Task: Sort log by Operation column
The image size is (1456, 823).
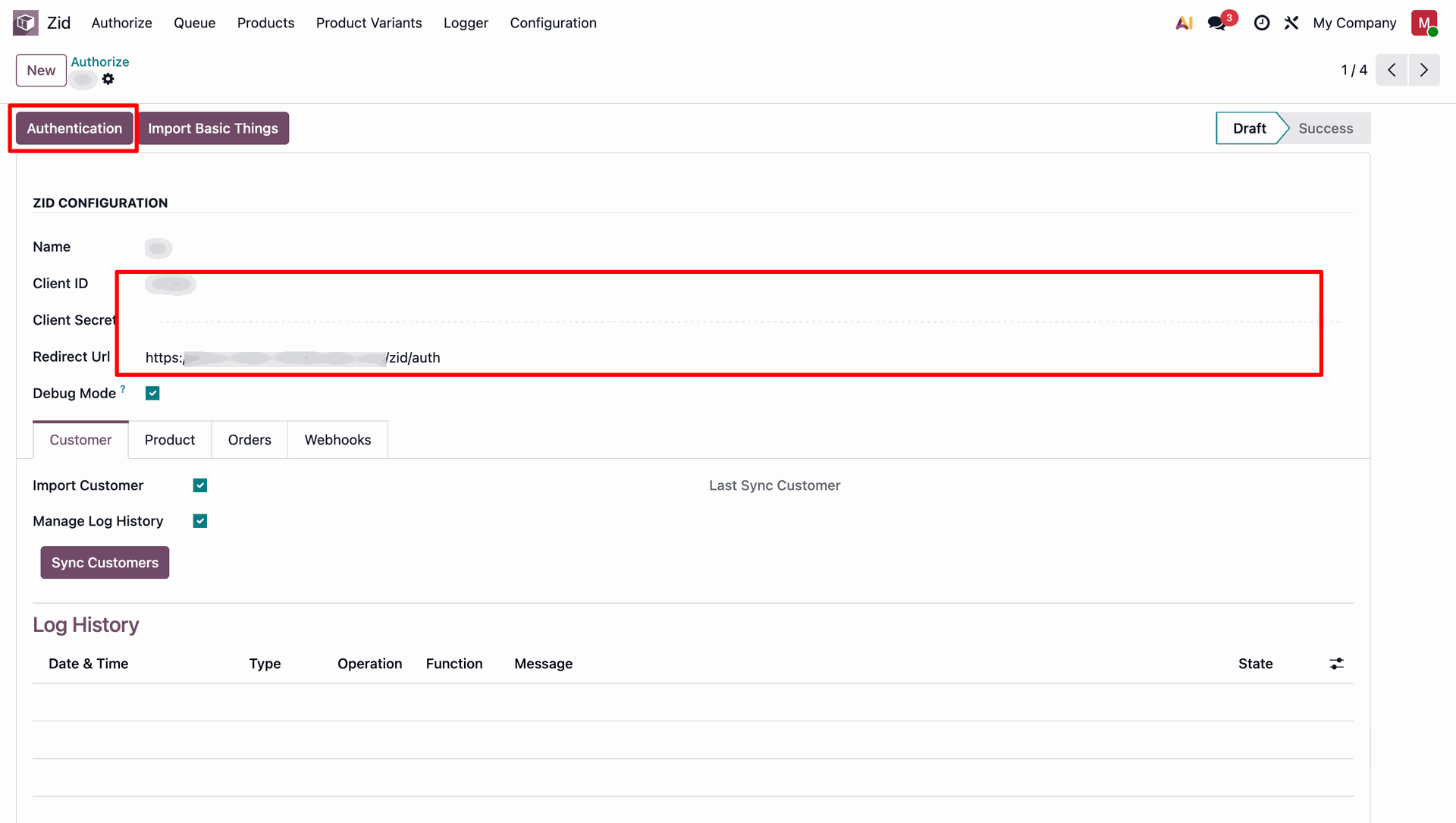Action: [369, 664]
